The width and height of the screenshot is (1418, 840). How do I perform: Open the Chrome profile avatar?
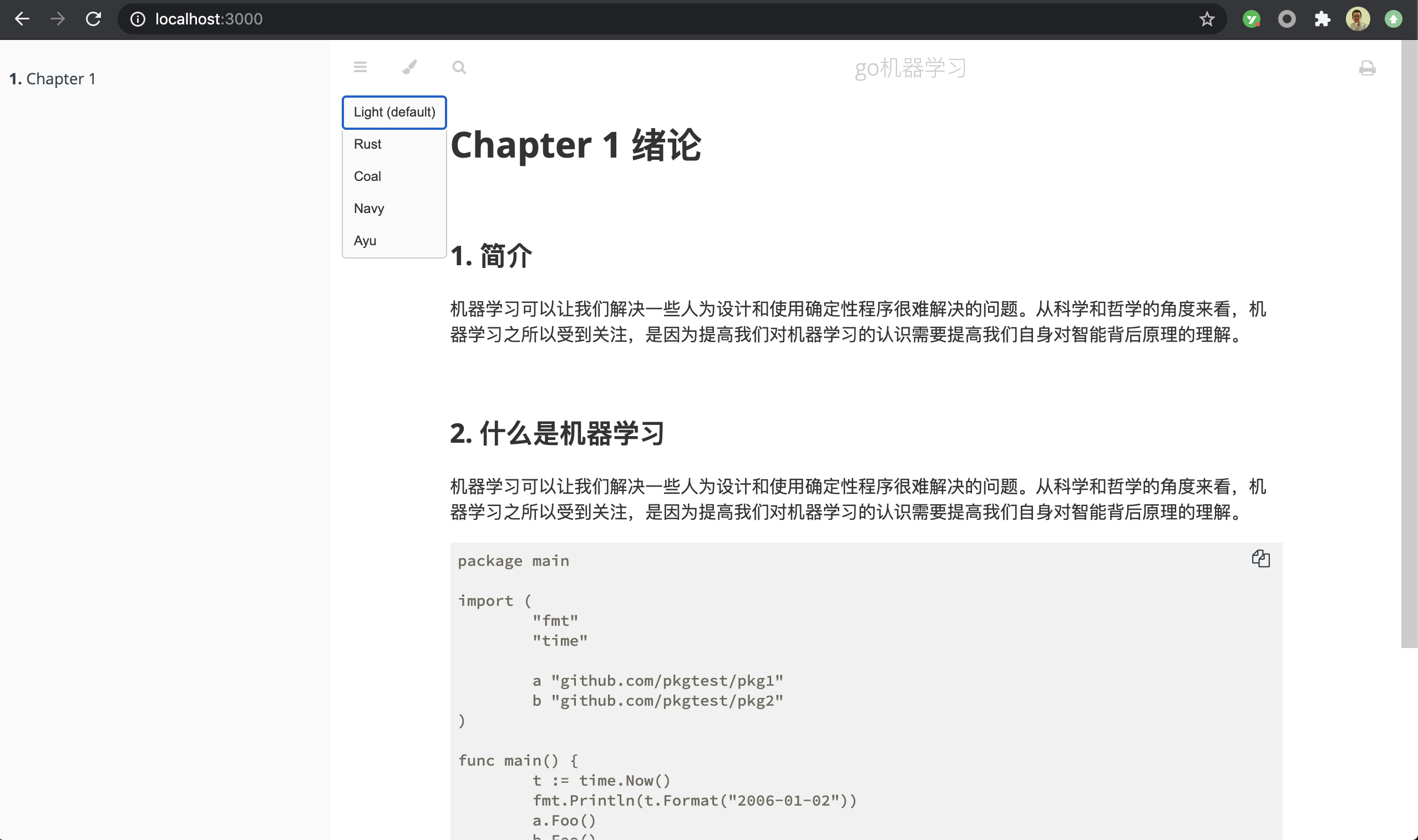(x=1358, y=19)
